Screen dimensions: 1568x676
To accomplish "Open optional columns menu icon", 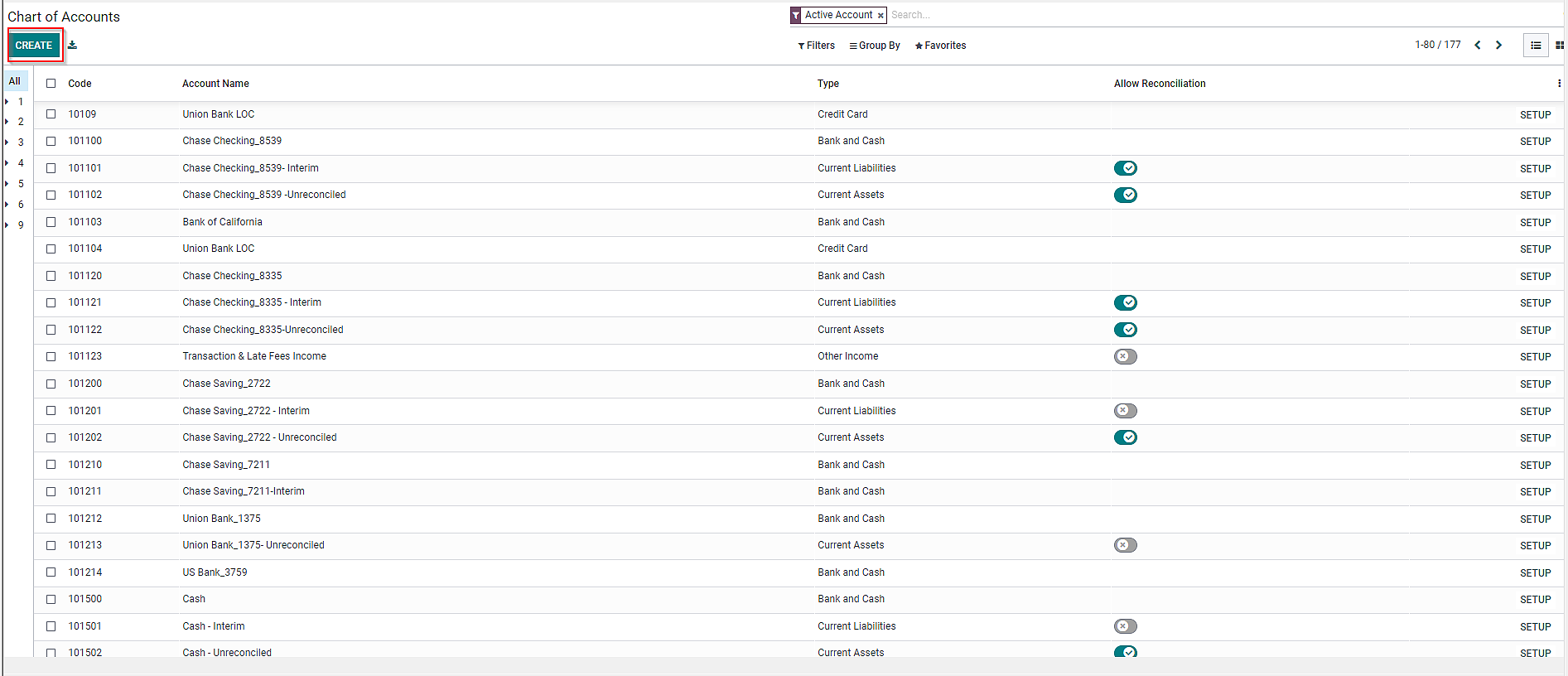I will [1559, 84].
